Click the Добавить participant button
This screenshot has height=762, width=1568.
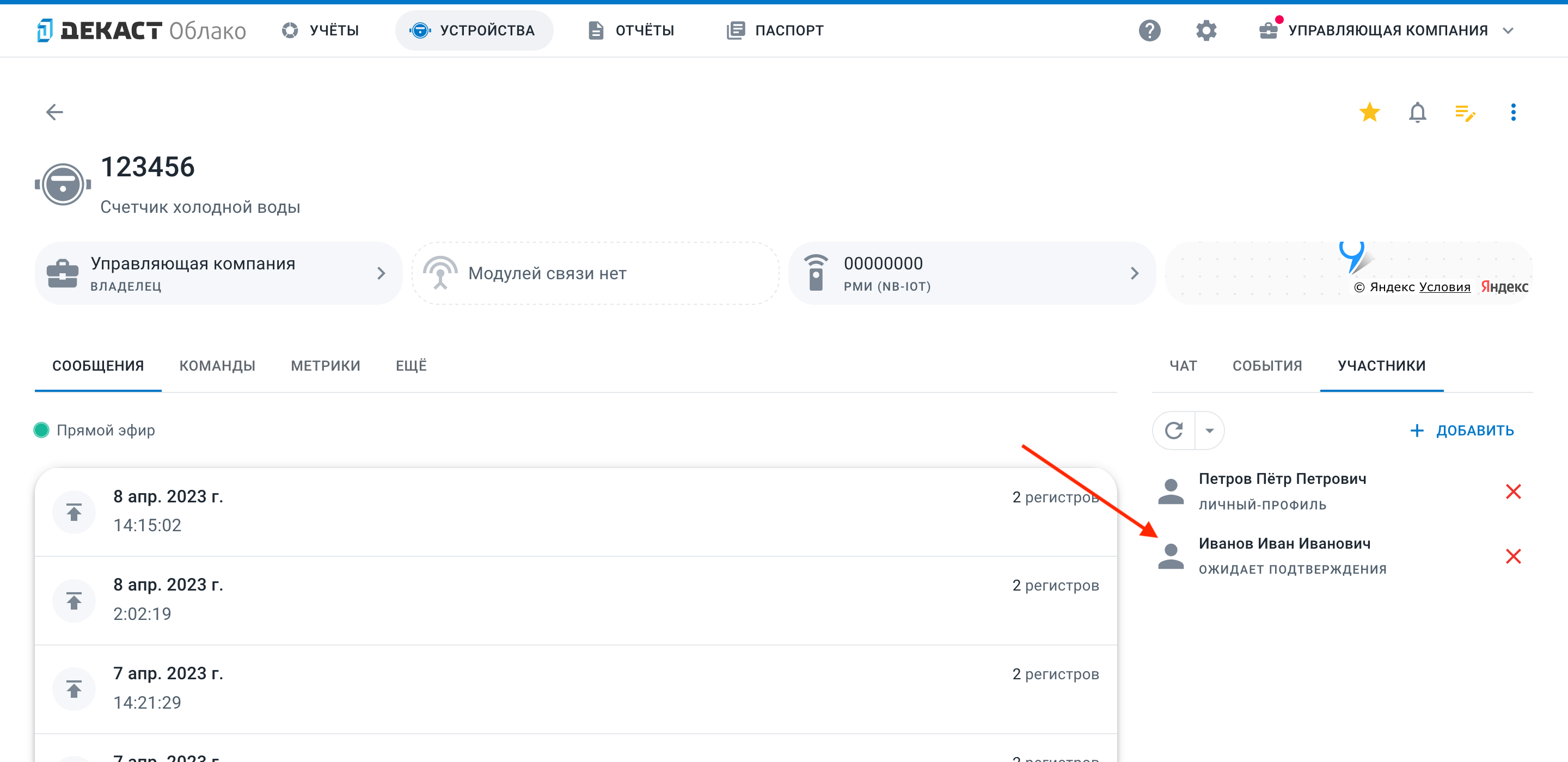click(x=1462, y=431)
